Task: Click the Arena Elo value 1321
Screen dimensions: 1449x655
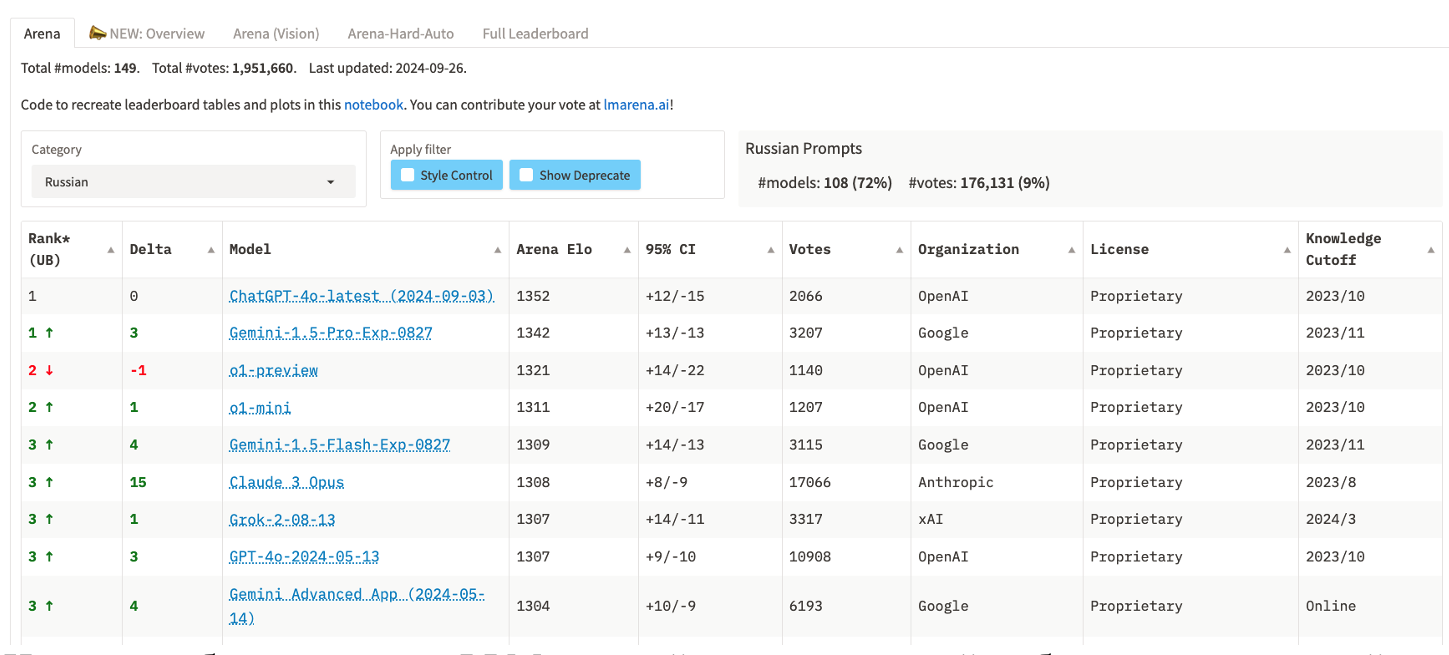Action: 533,370
